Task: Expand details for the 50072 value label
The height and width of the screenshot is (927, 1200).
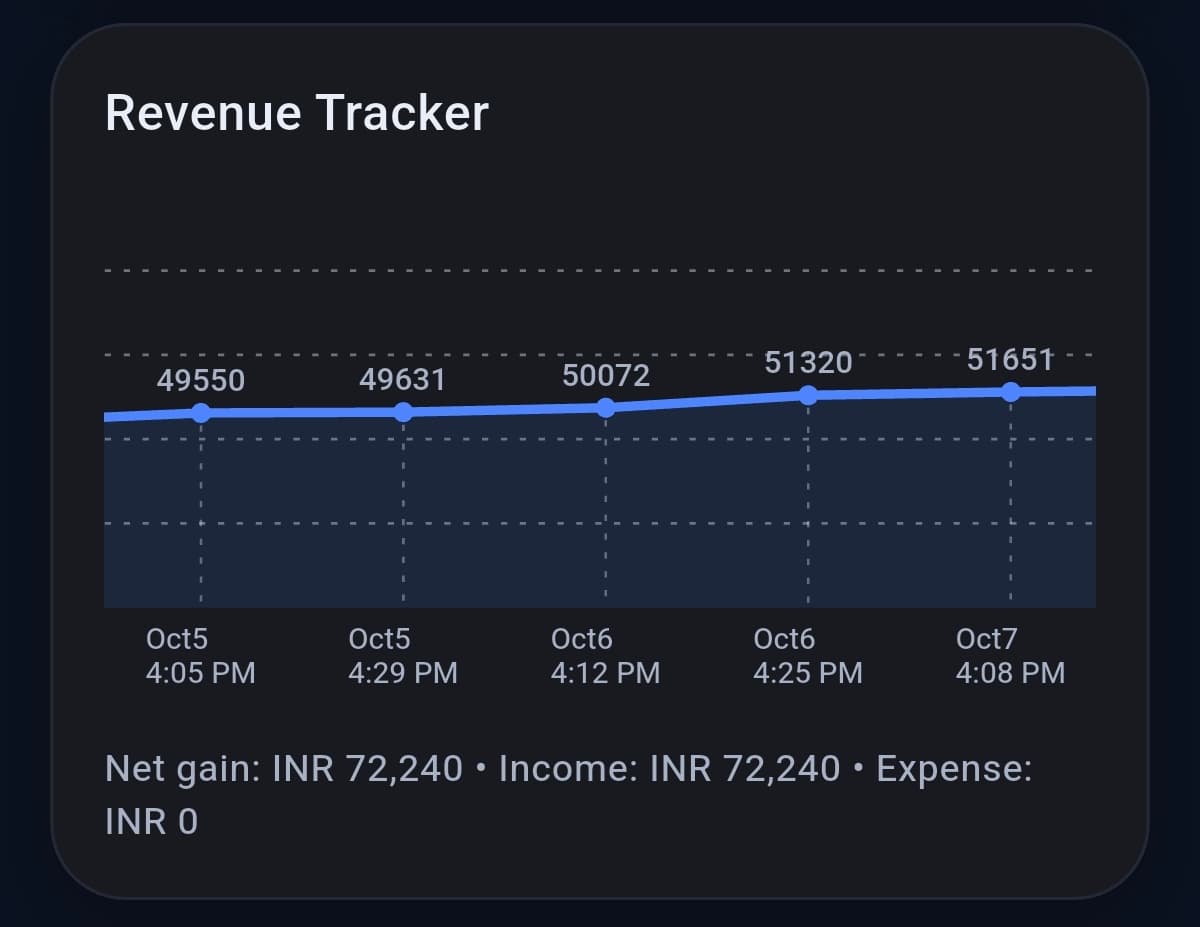Action: point(605,375)
